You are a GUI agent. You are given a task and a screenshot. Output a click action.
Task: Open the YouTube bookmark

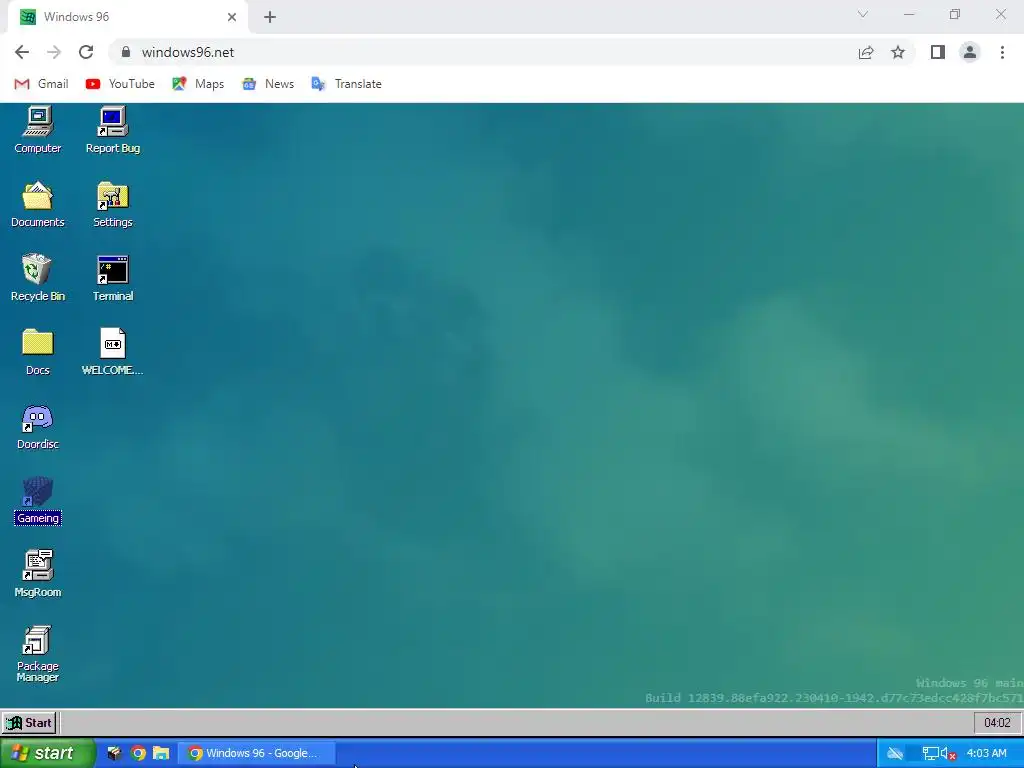click(120, 84)
